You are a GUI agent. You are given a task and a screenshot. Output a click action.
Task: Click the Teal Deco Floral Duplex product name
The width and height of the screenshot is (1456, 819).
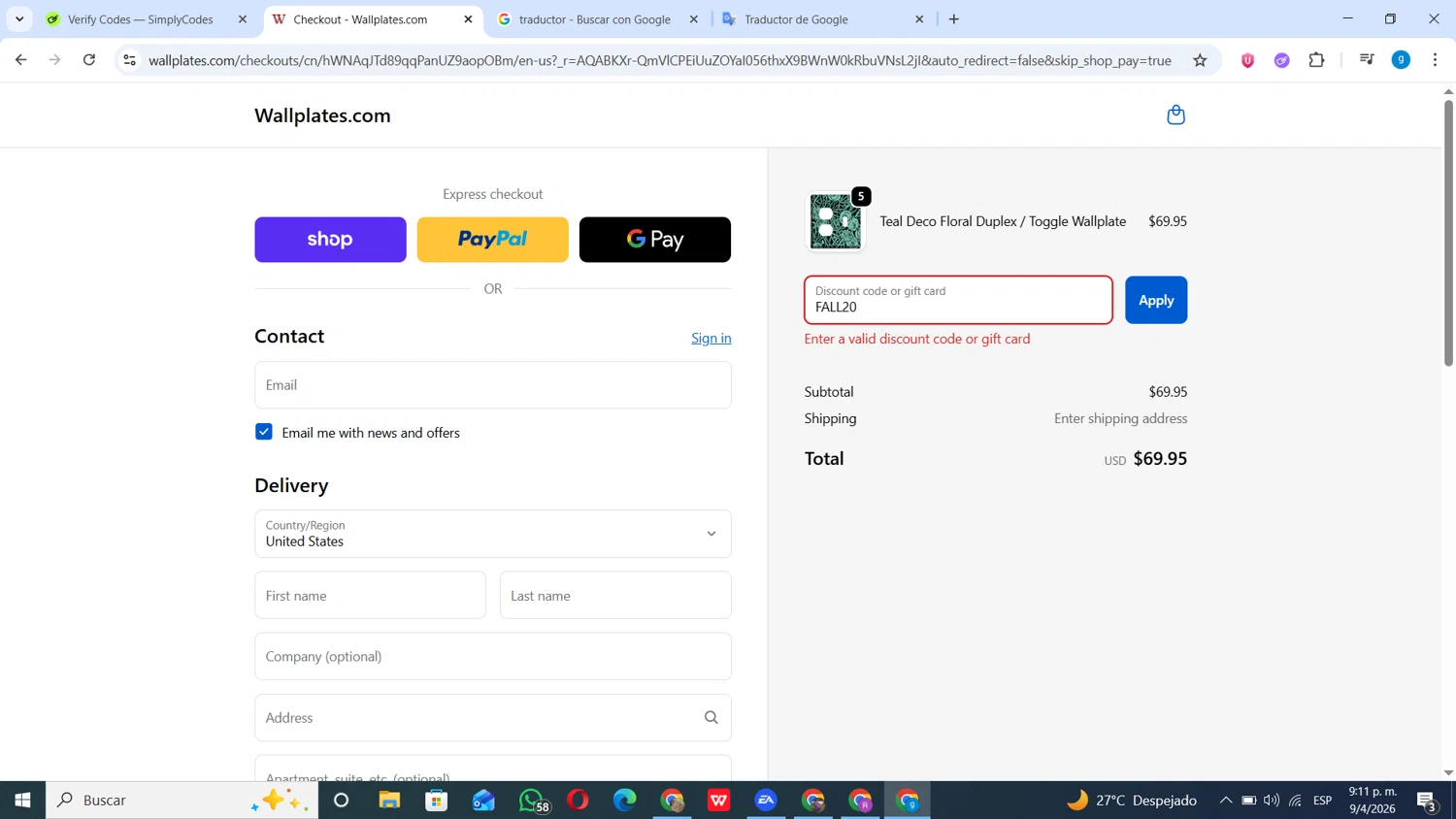click(1003, 221)
